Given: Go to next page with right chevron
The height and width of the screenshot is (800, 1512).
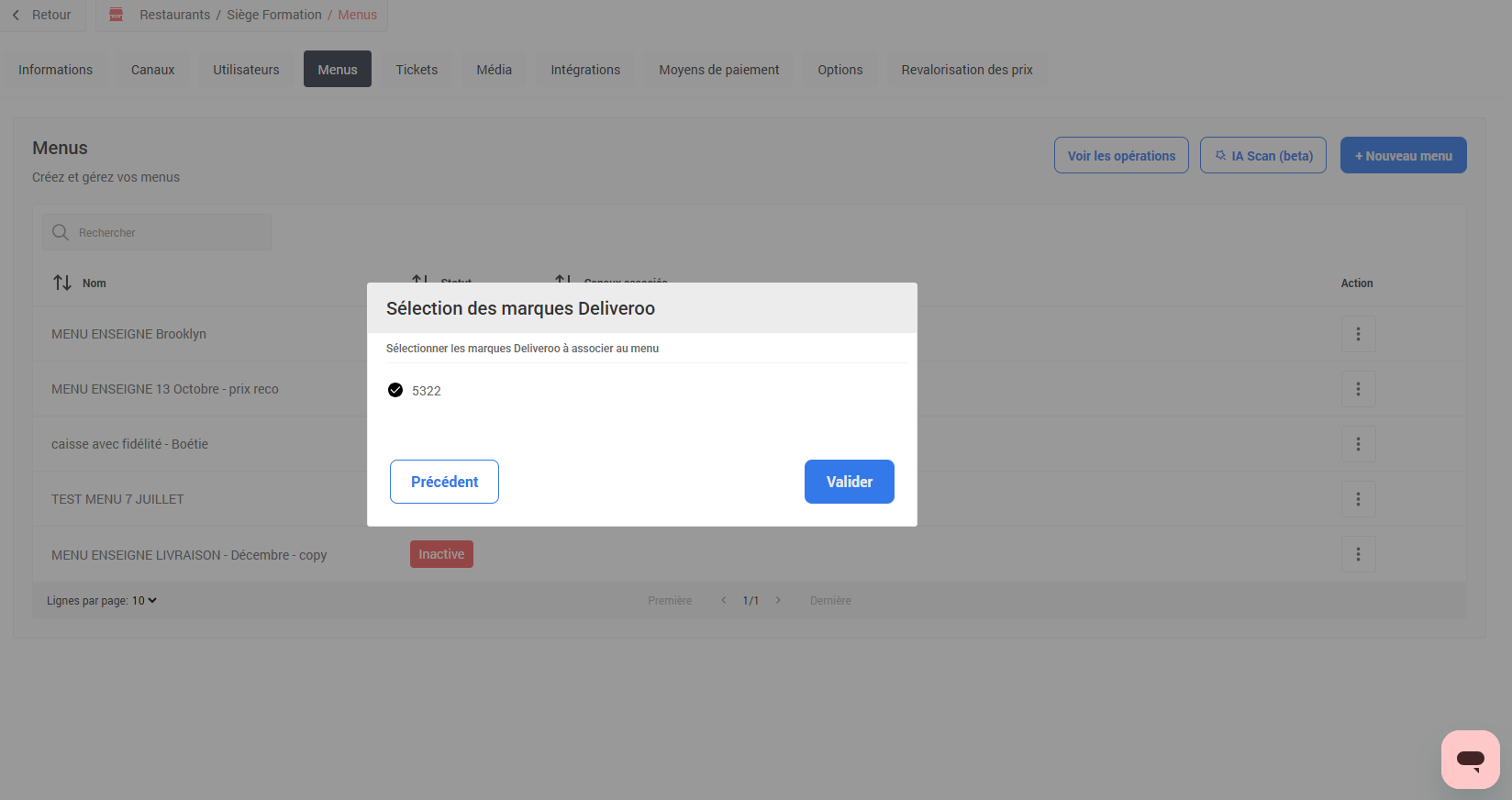Looking at the screenshot, I should (778, 600).
